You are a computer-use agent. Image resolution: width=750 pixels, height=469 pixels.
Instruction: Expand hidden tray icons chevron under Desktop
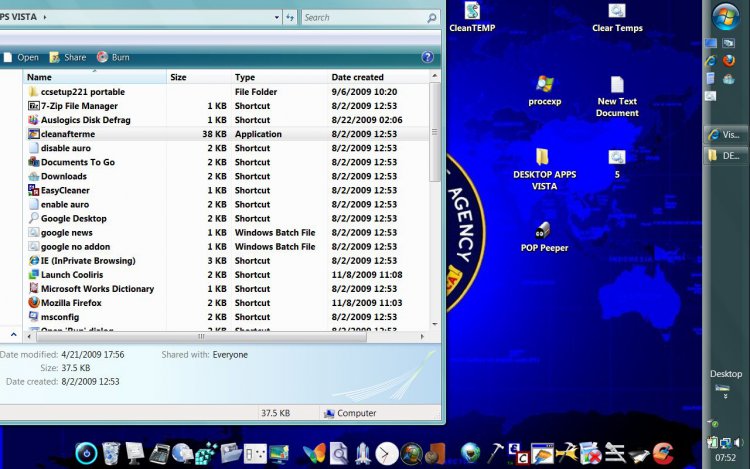[726, 396]
